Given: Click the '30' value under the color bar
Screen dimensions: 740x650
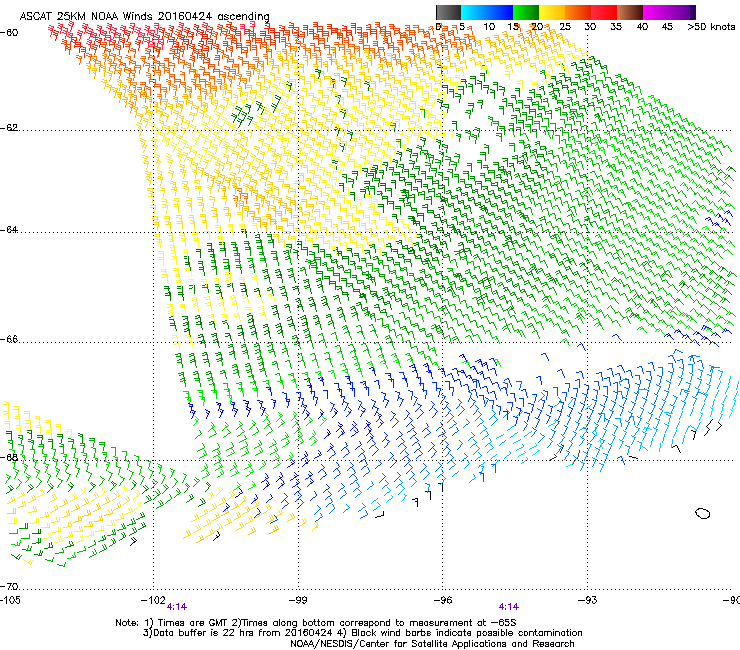Looking at the screenshot, I should (590, 26).
